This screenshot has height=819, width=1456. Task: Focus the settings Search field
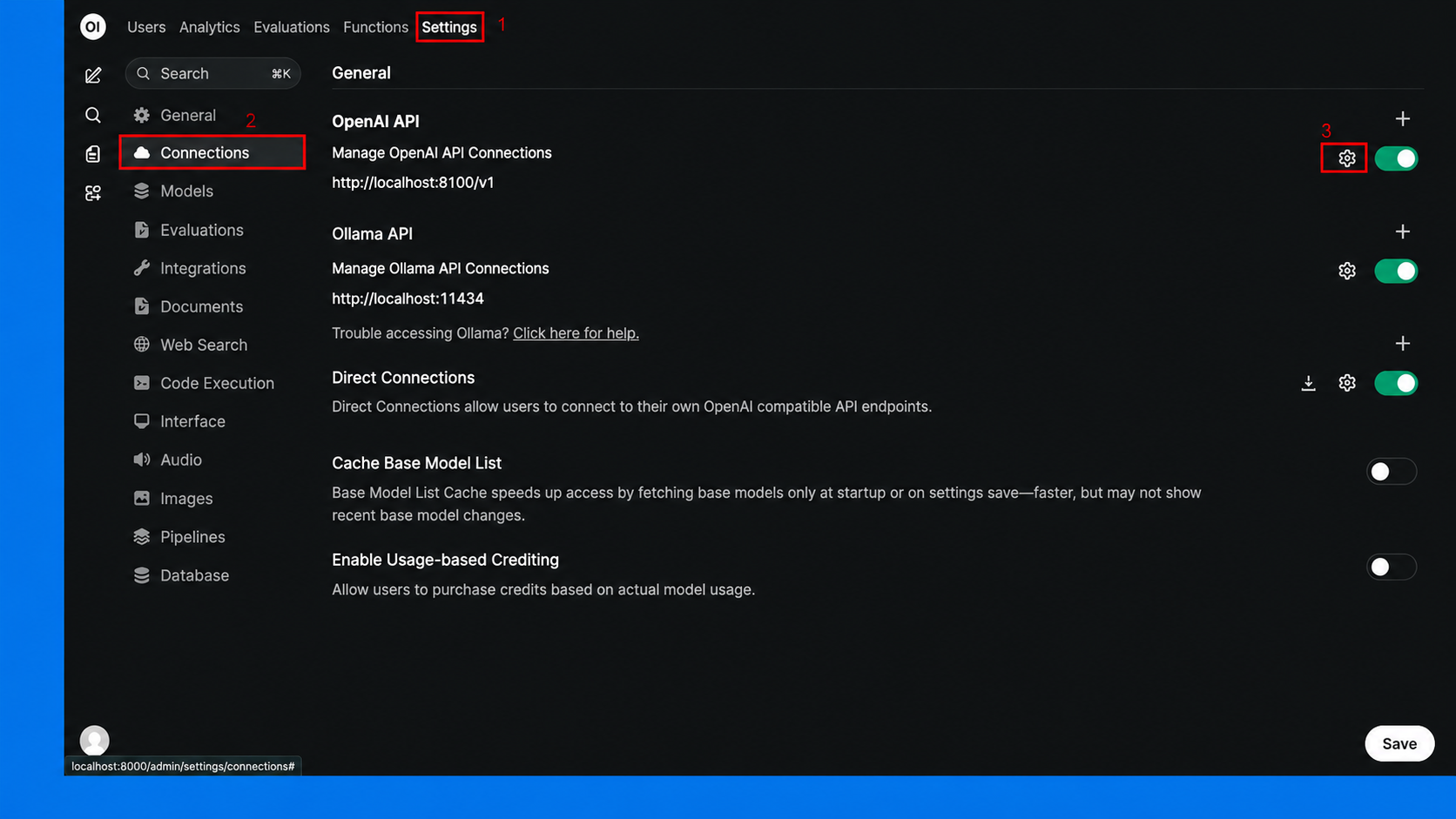[x=213, y=73]
